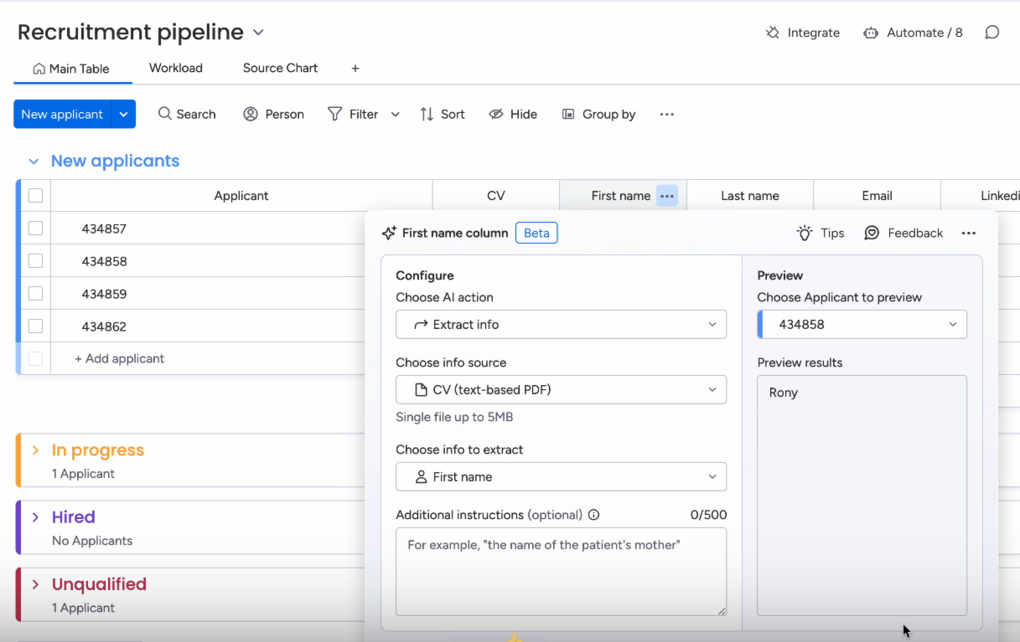Open the Choose info source dropdown
This screenshot has width=1020, height=642.
[561, 390]
